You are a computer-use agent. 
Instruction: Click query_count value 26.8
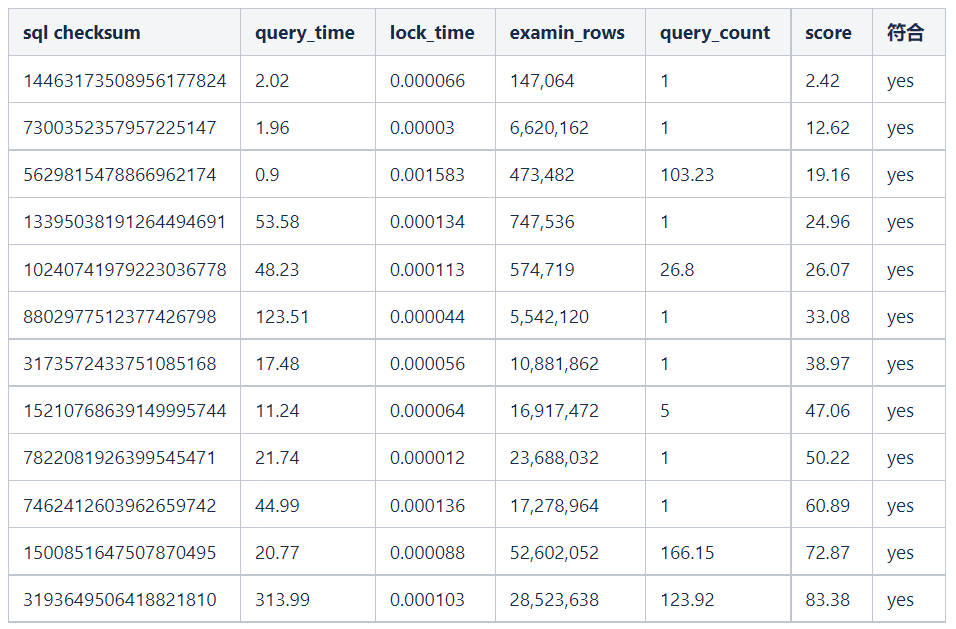tap(677, 269)
